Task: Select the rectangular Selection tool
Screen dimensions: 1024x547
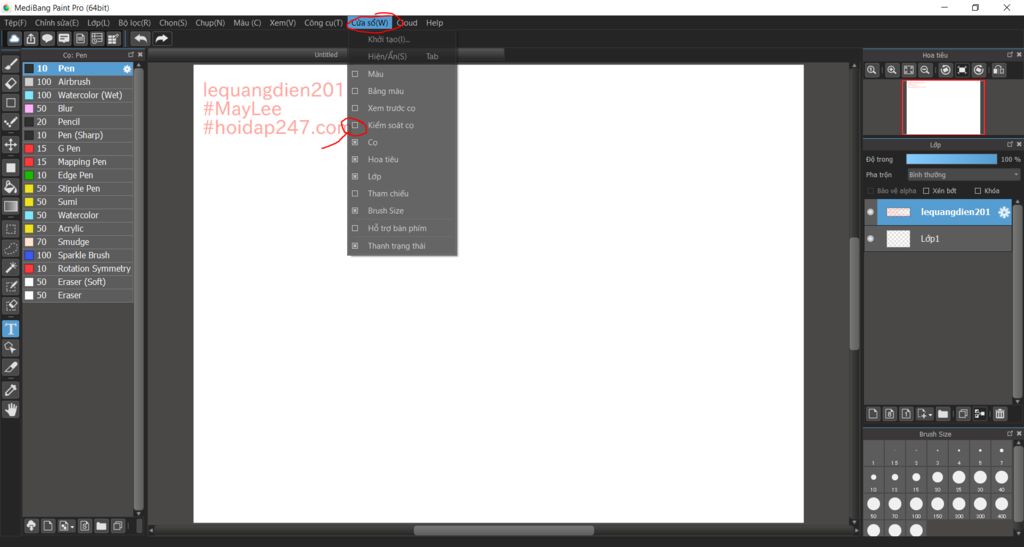Action: tap(10, 229)
